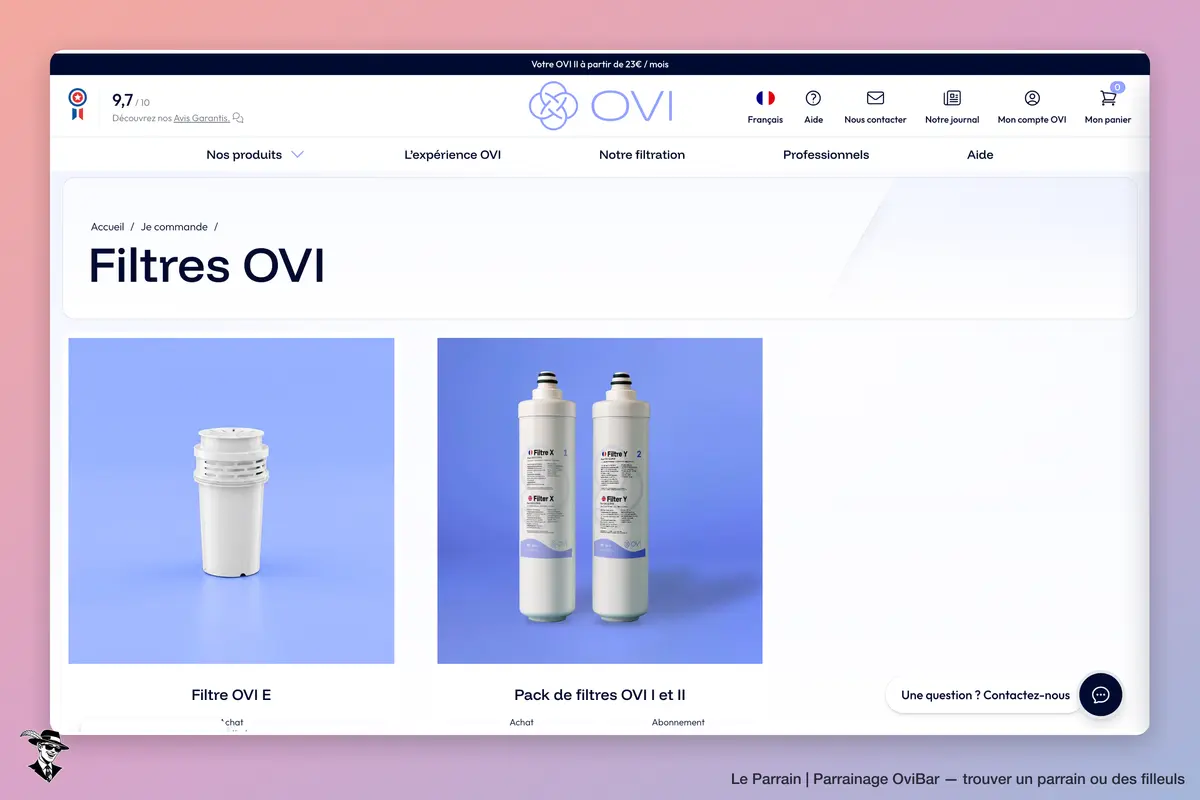Expand the Nos produits chevron
Viewport: 1200px width, 800px height.
tap(297, 155)
